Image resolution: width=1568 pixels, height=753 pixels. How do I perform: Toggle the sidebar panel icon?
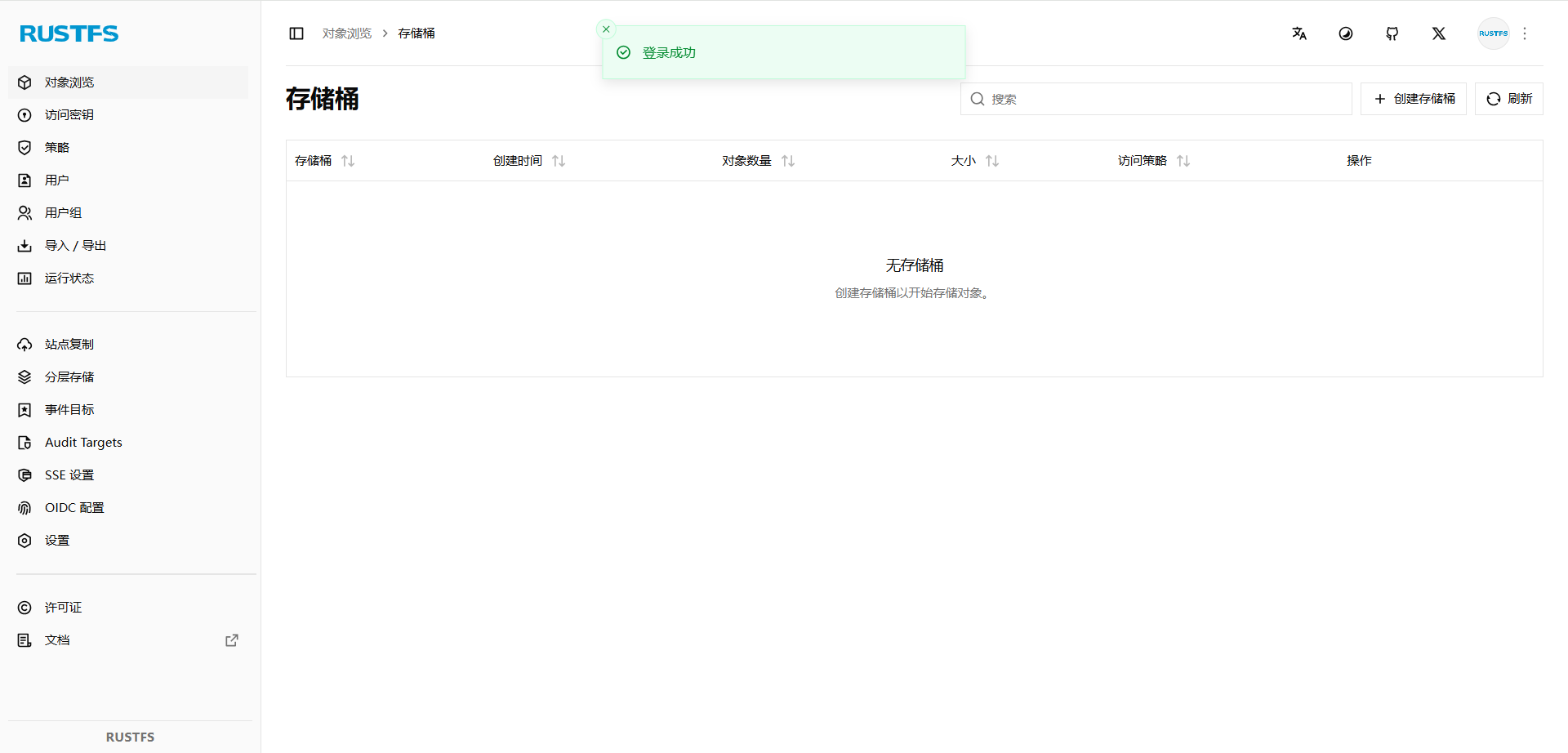[x=296, y=33]
